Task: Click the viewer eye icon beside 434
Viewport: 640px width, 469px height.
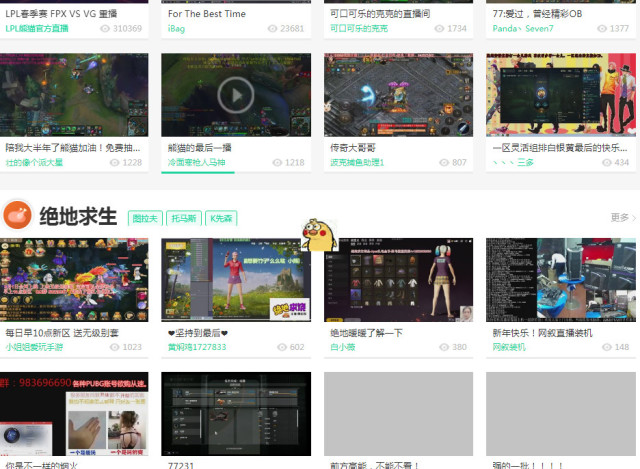Action: pyautogui.click(x=607, y=162)
